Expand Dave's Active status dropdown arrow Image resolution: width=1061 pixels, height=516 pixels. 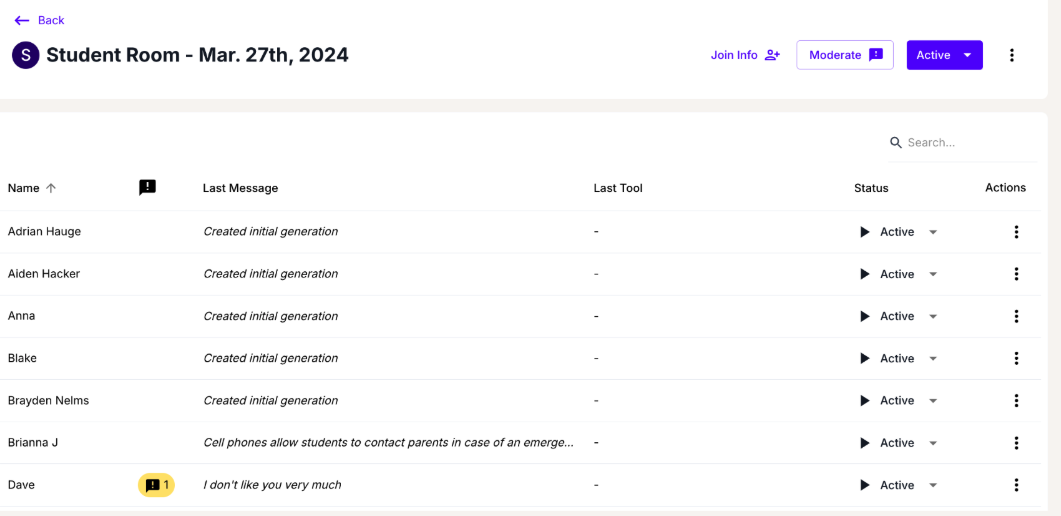(x=933, y=485)
